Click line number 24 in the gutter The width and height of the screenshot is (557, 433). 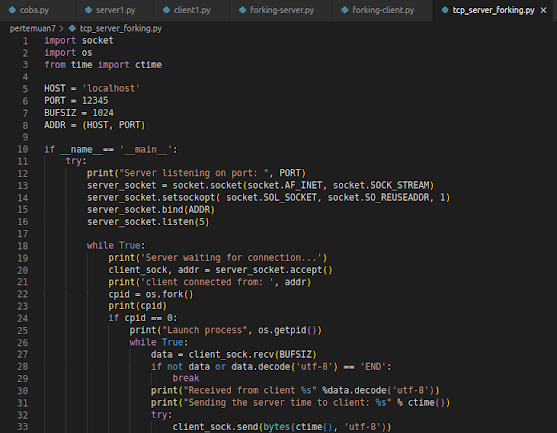[23, 318]
